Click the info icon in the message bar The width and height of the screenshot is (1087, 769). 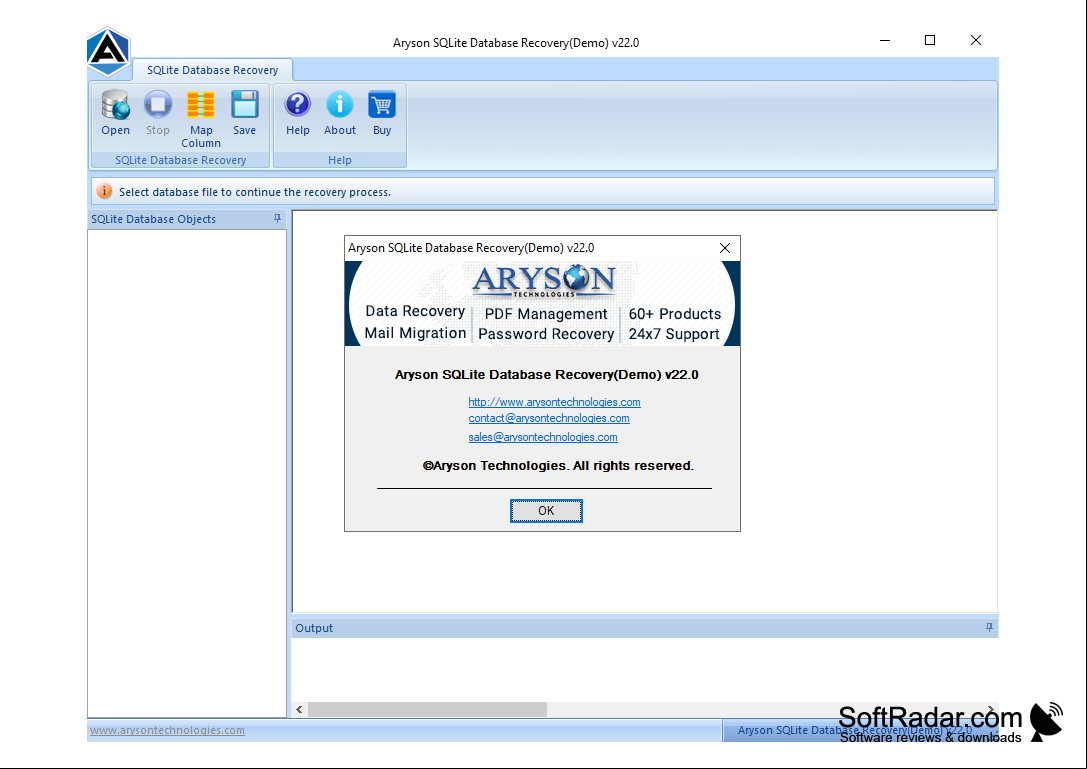104,191
